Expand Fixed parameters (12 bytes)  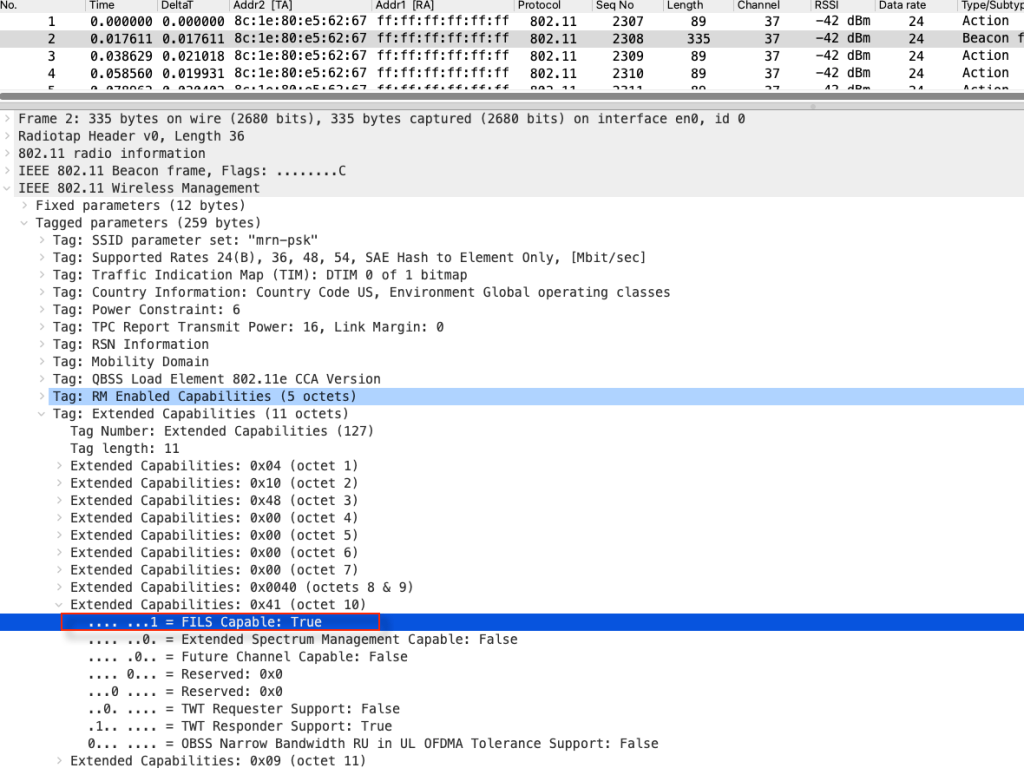tap(25, 205)
